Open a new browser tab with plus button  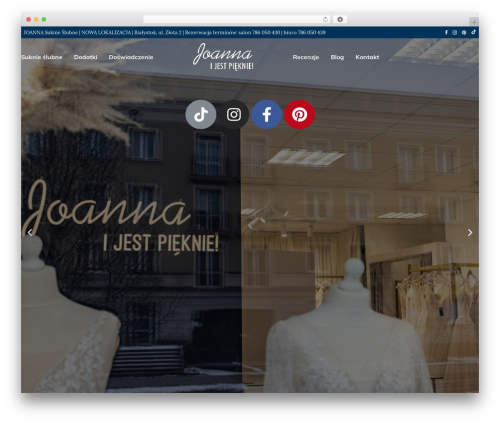[474, 22]
